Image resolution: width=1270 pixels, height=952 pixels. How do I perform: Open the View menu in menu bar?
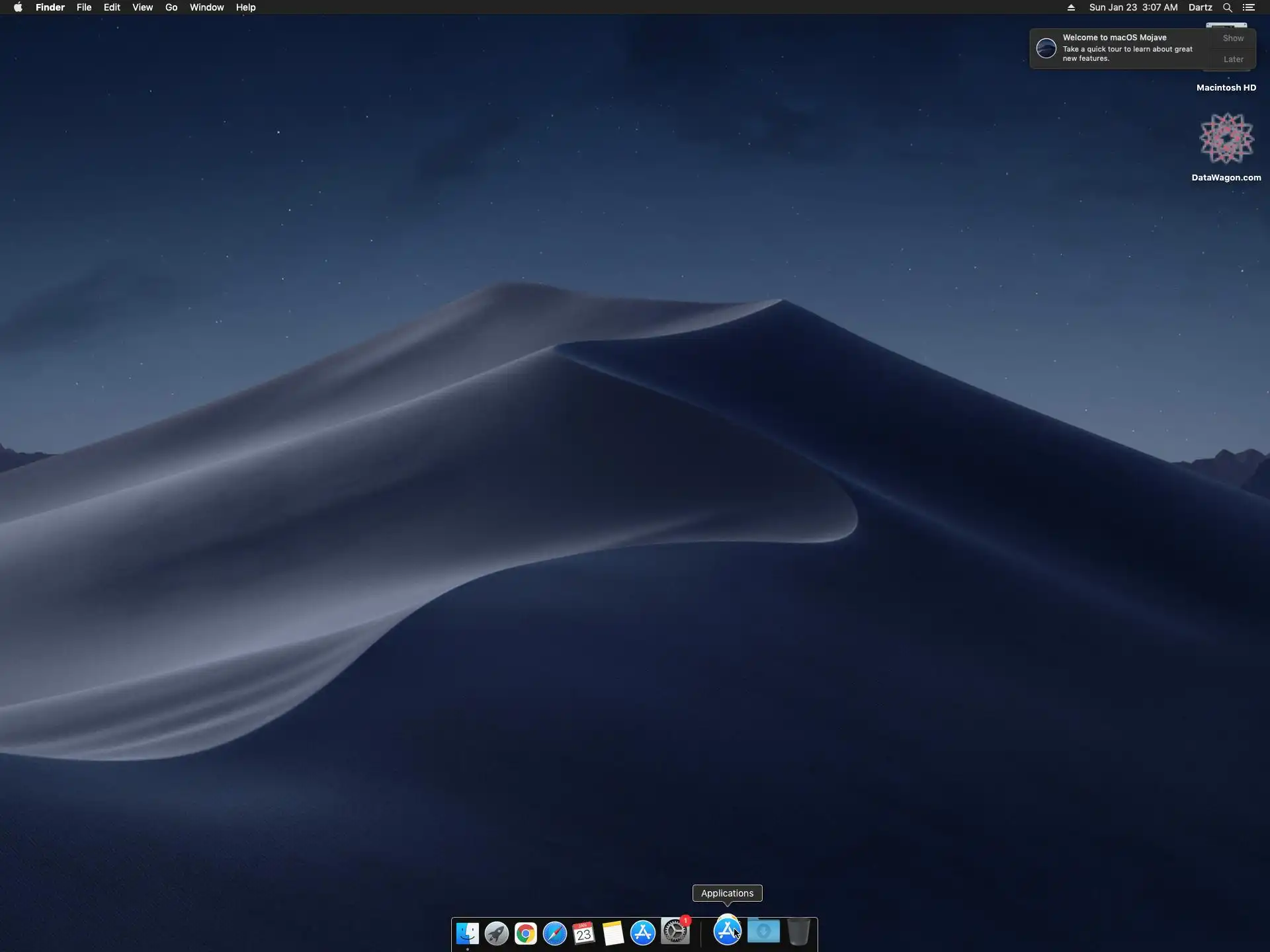[x=142, y=7]
